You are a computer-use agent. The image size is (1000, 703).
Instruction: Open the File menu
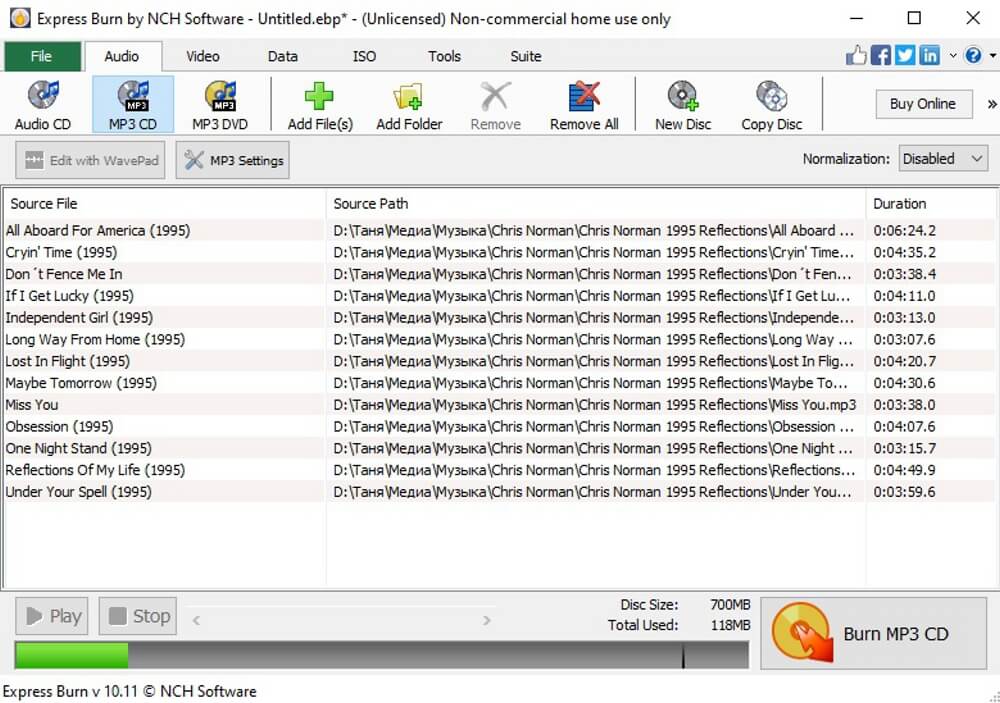tap(42, 56)
